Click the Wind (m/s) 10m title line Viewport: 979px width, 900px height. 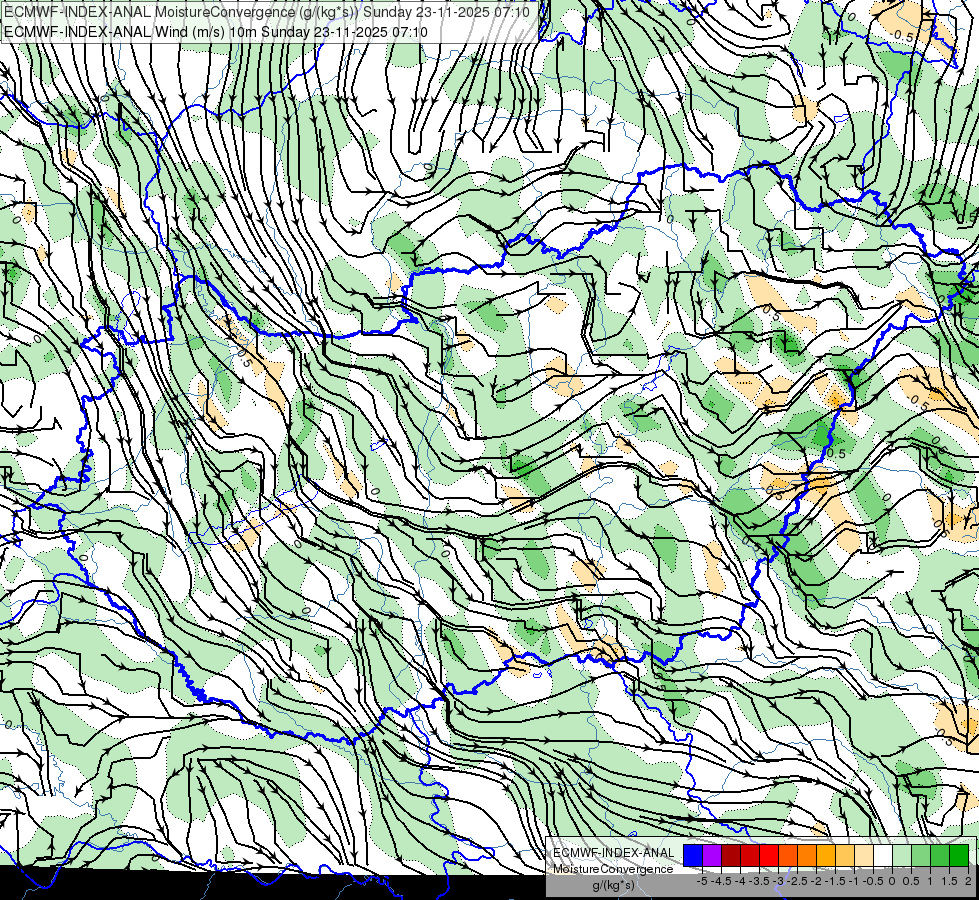216,32
